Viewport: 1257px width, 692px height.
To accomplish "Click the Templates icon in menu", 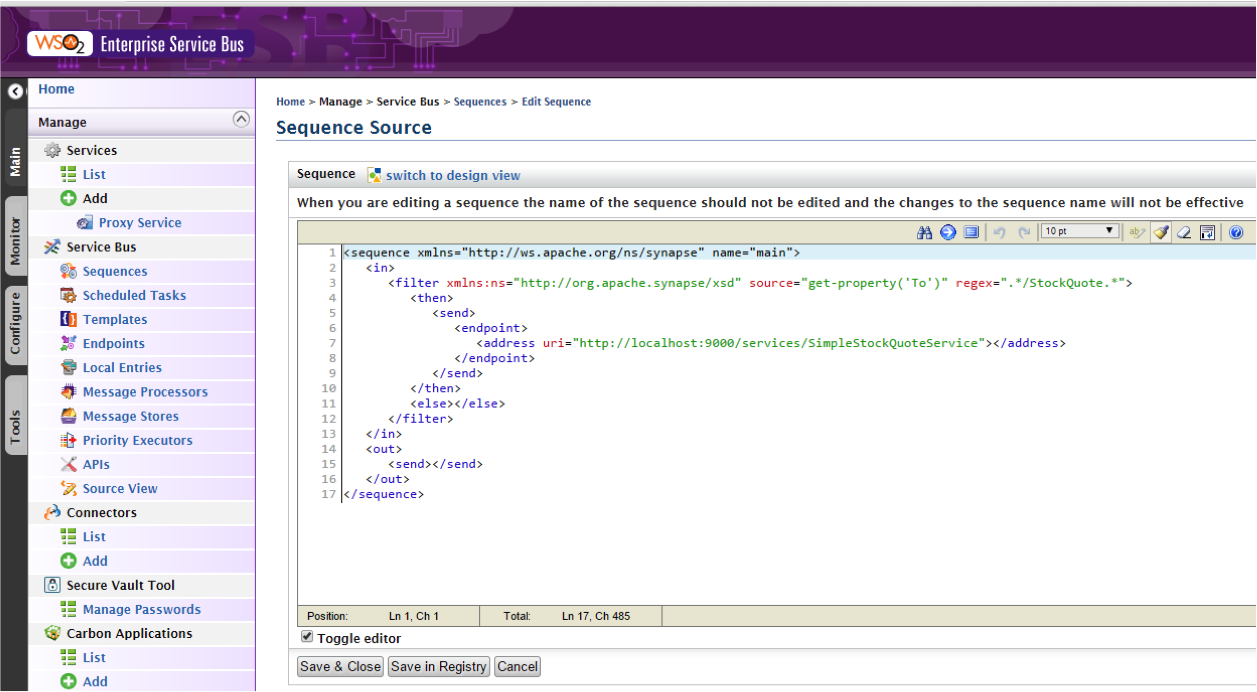I will tap(68, 319).
